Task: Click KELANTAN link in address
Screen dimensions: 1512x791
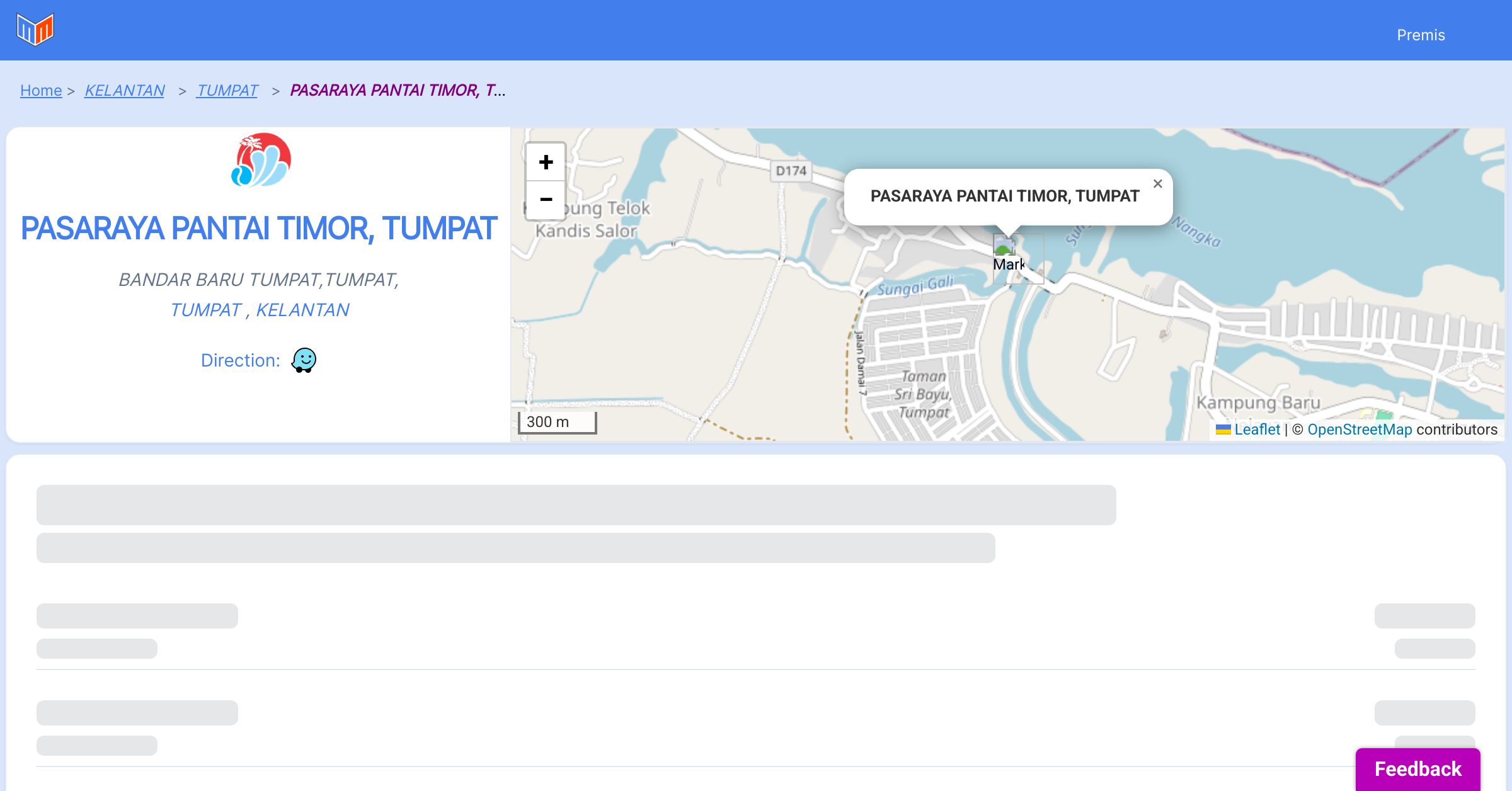Action: [x=302, y=310]
